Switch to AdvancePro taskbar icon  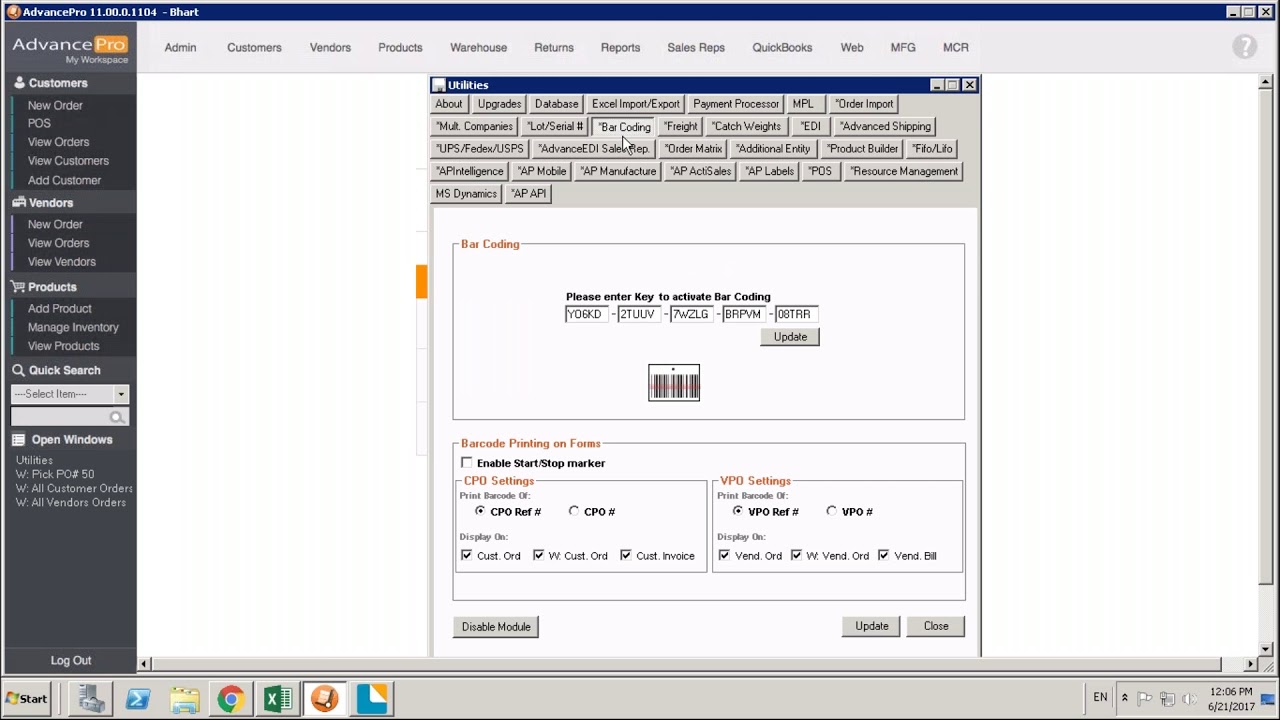(324, 698)
